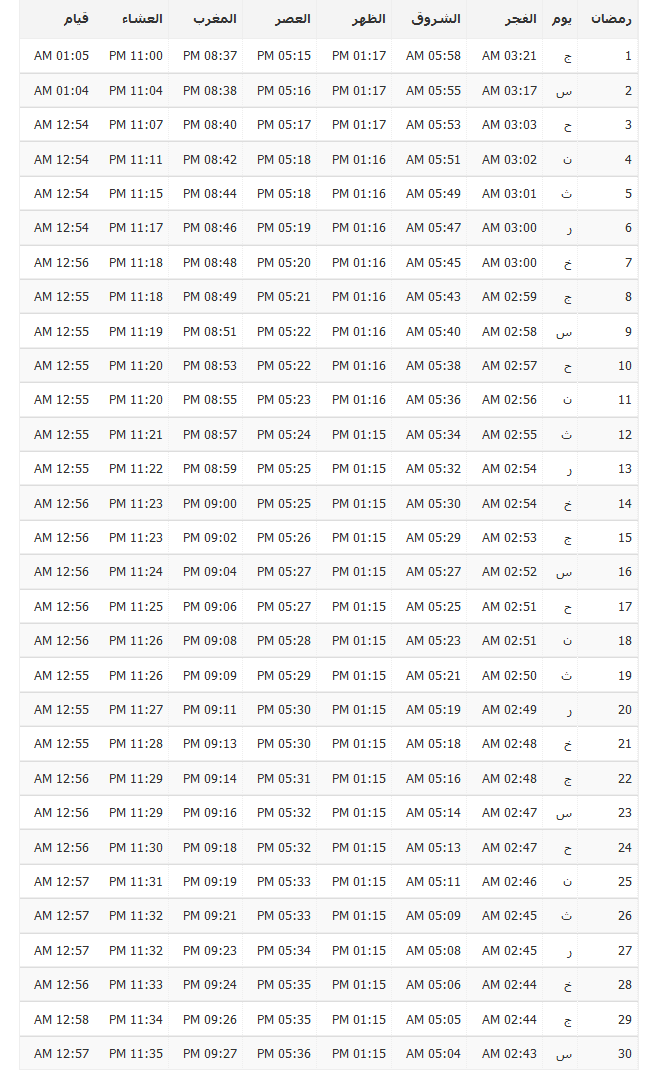Select the العشاء column header

(142, 19)
